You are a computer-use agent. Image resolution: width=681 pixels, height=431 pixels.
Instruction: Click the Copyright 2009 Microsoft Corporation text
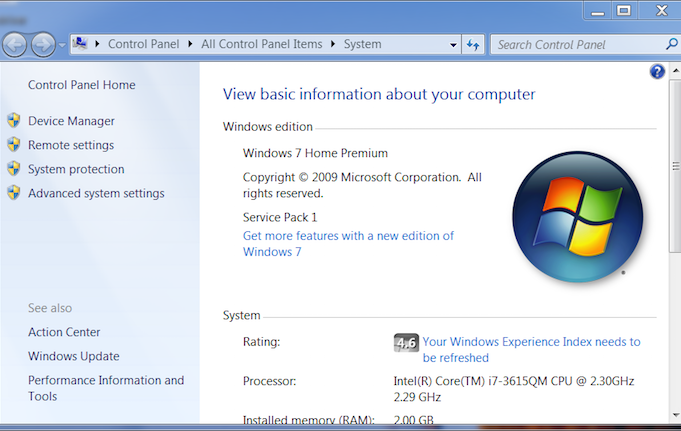tap(362, 185)
